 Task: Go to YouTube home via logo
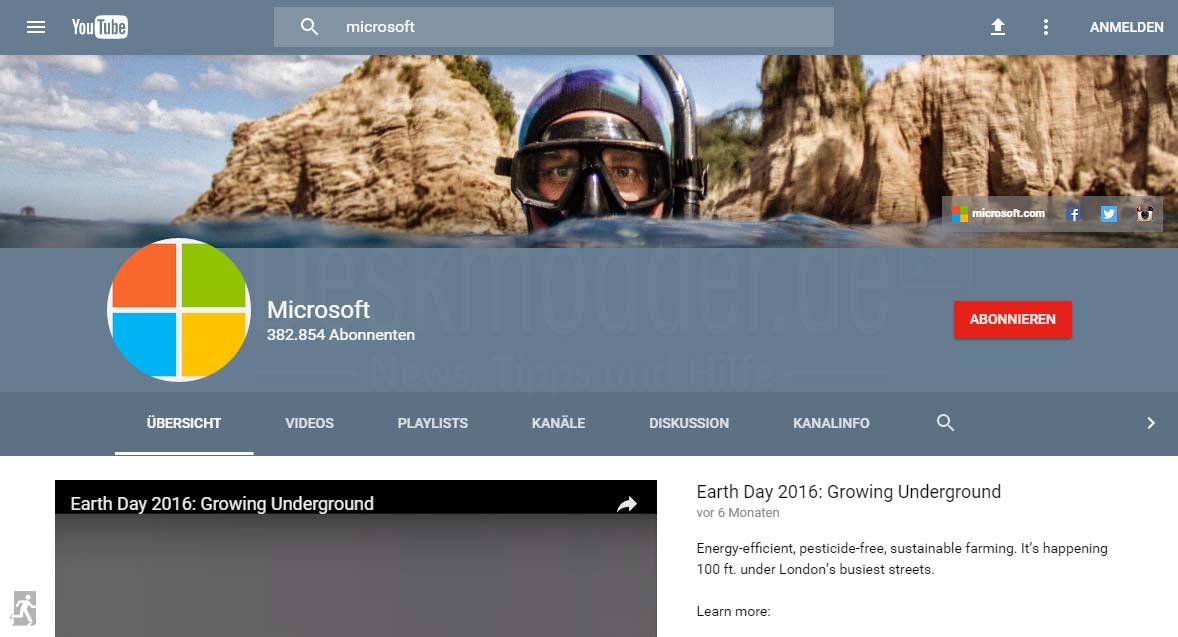100,27
